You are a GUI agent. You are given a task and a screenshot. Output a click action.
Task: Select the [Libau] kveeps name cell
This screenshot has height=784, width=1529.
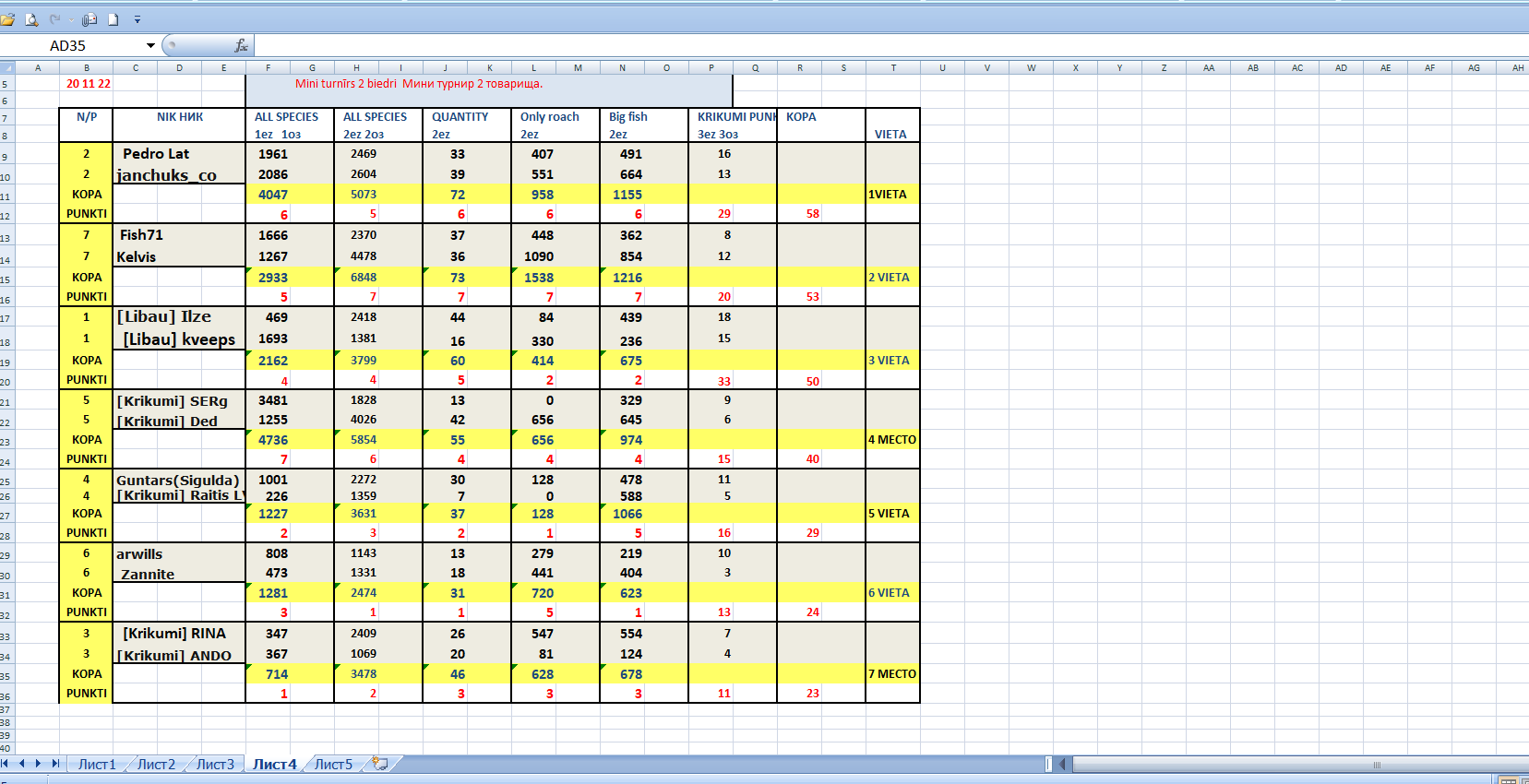coord(179,339)
